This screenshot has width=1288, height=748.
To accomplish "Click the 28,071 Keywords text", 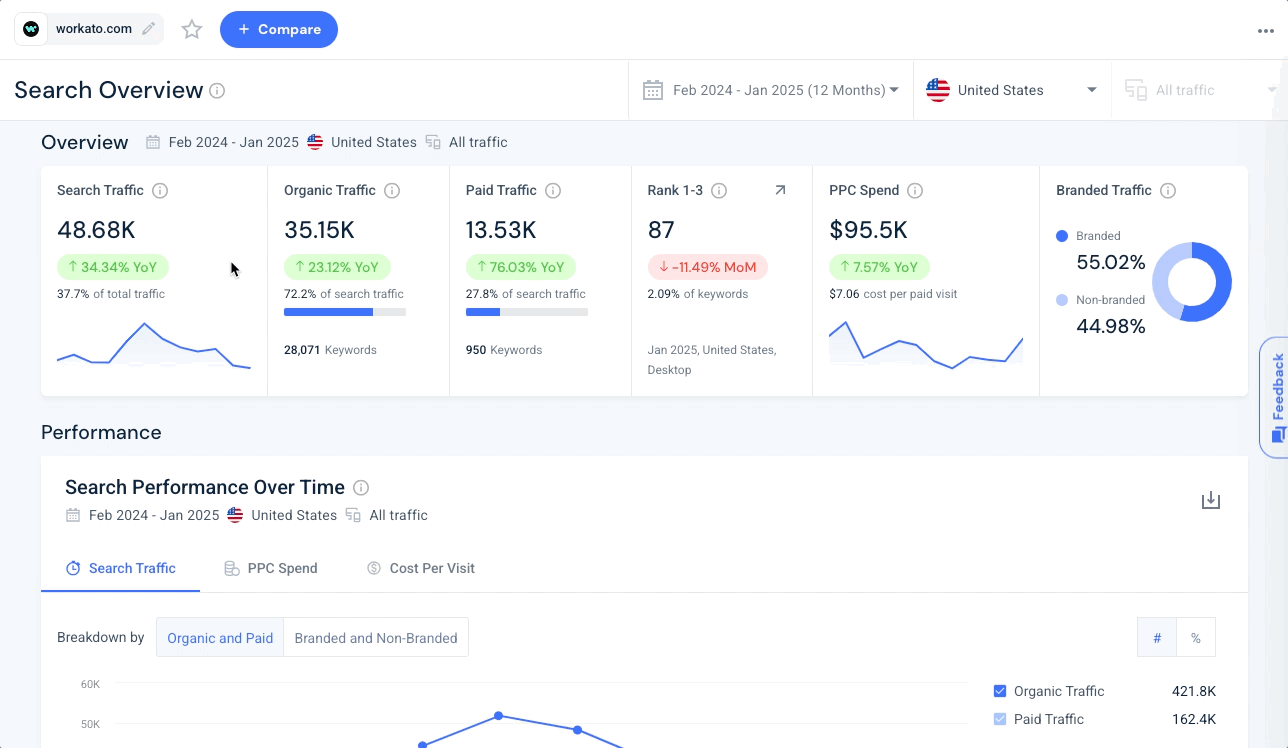I will (330, 350).
